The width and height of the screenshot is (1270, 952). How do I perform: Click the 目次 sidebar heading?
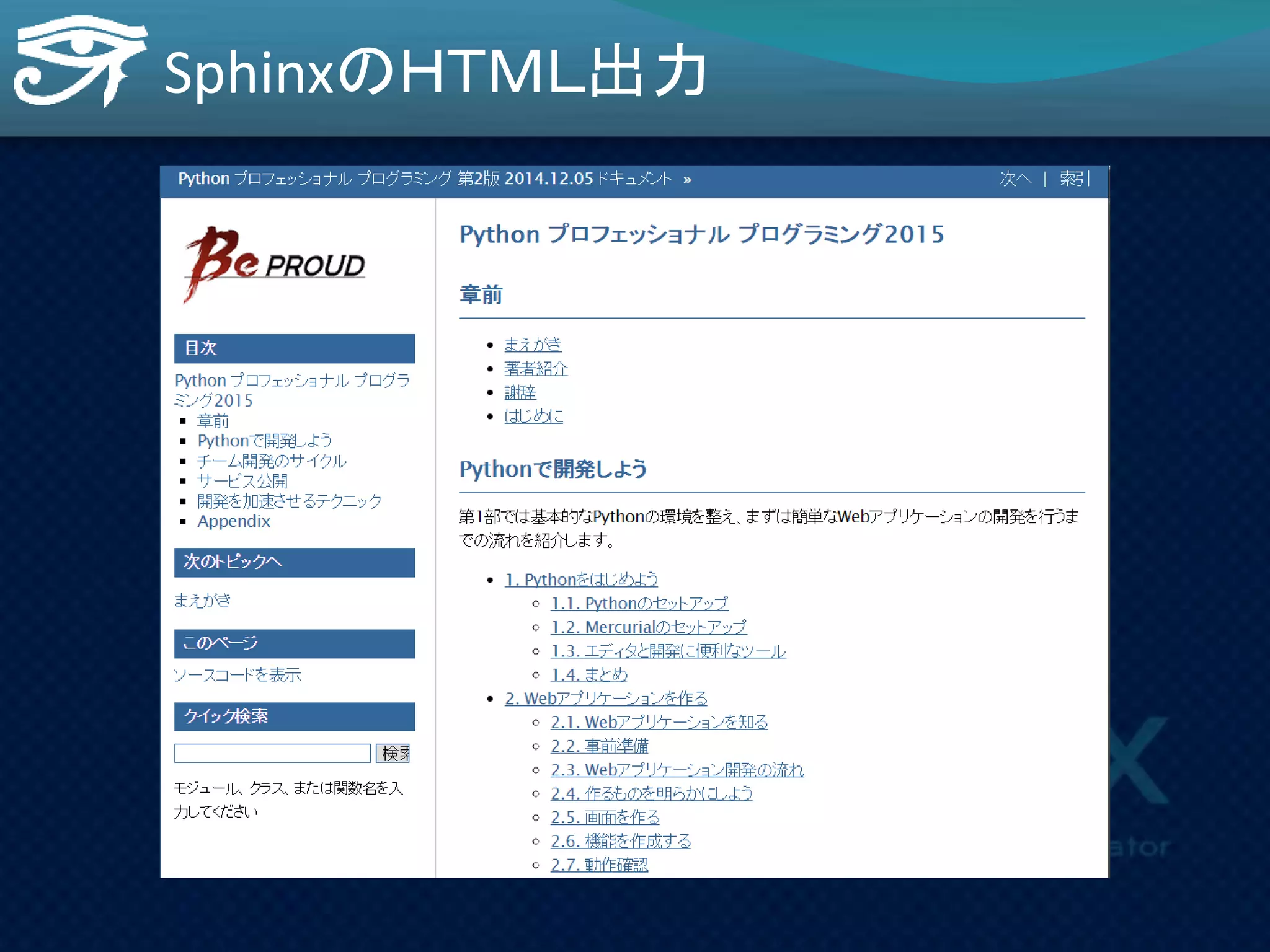[295, 348]
